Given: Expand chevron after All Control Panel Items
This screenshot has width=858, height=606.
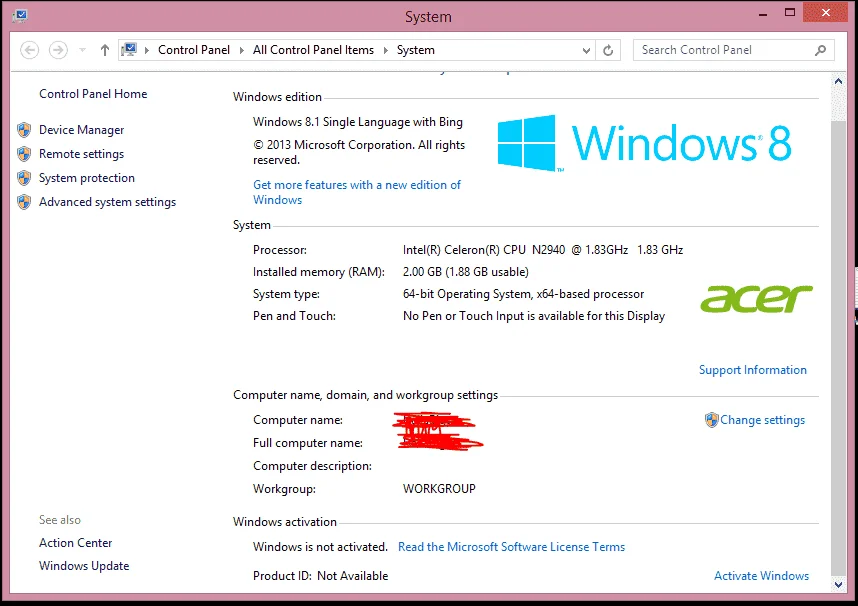Looking at the screenshot, I should coord(385,50).
